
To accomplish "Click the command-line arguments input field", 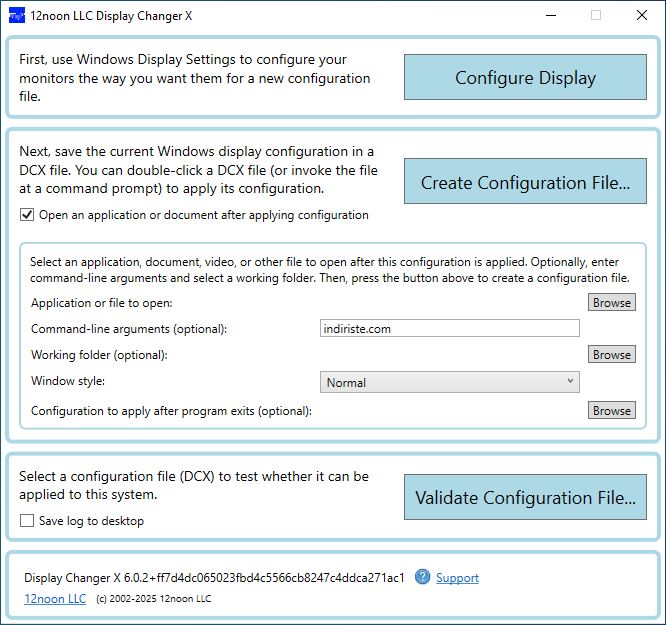I will [449, 328].
